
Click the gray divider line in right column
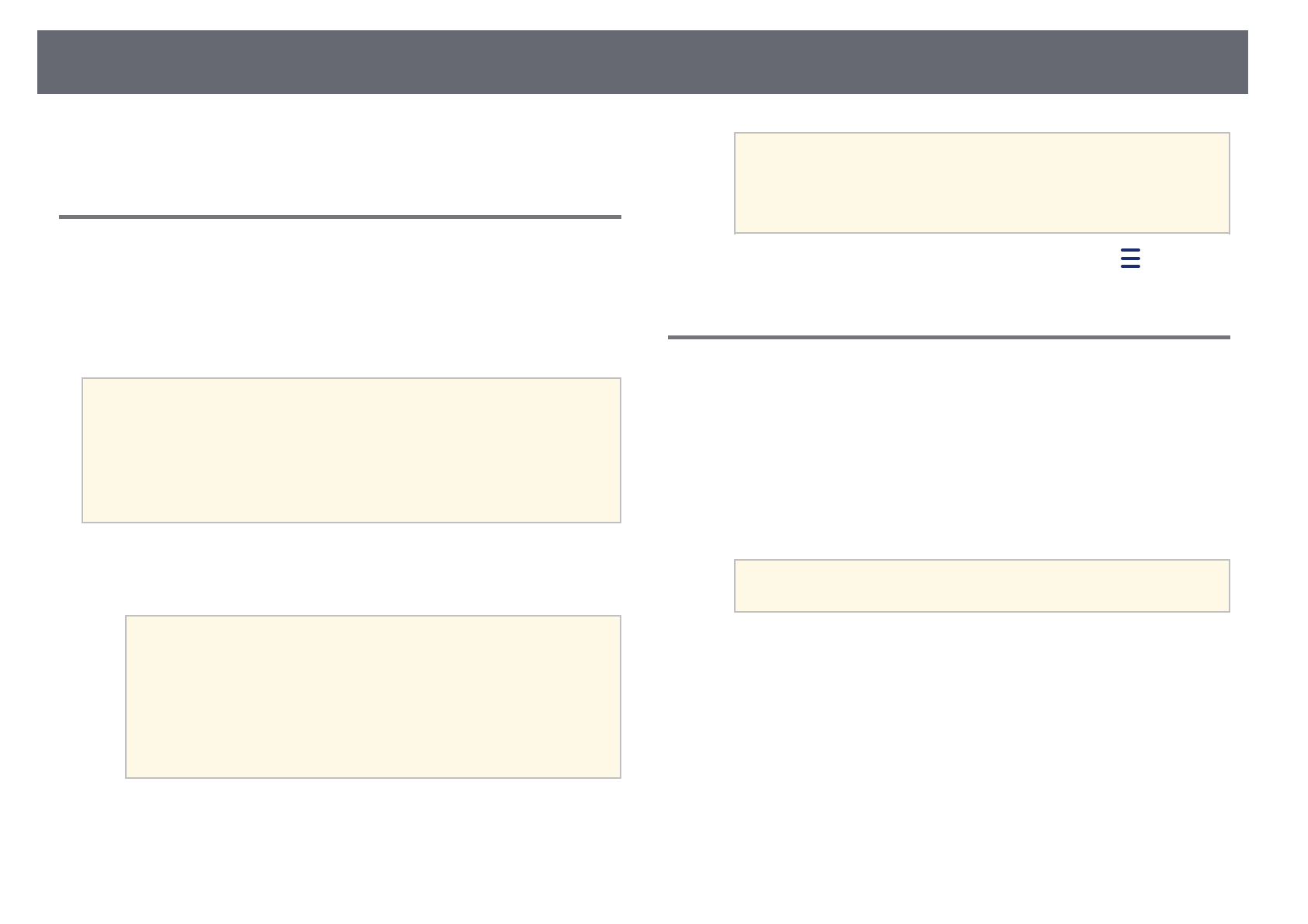[948, 337]
